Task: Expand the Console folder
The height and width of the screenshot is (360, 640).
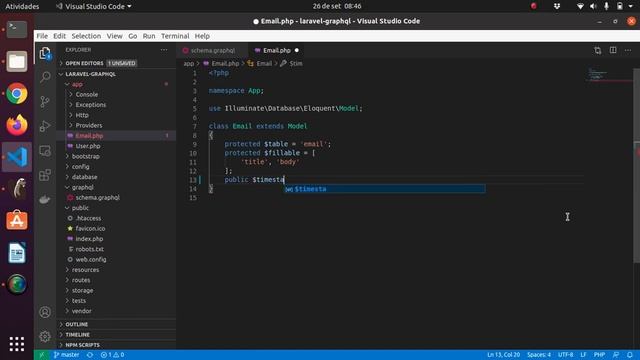Action: (87, 94)
